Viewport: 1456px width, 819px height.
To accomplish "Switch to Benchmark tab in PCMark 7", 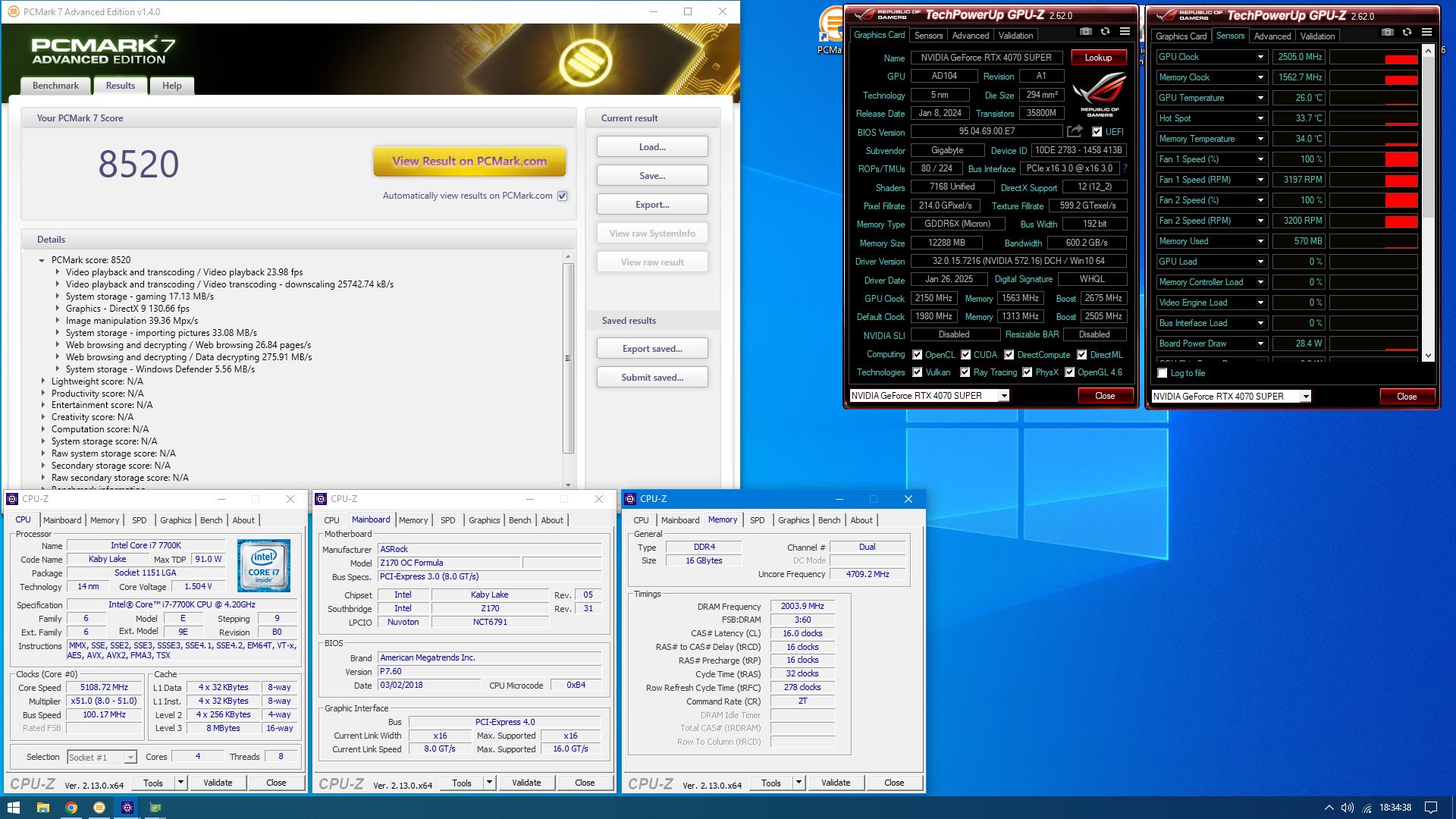I will click(x=55, y=86).
